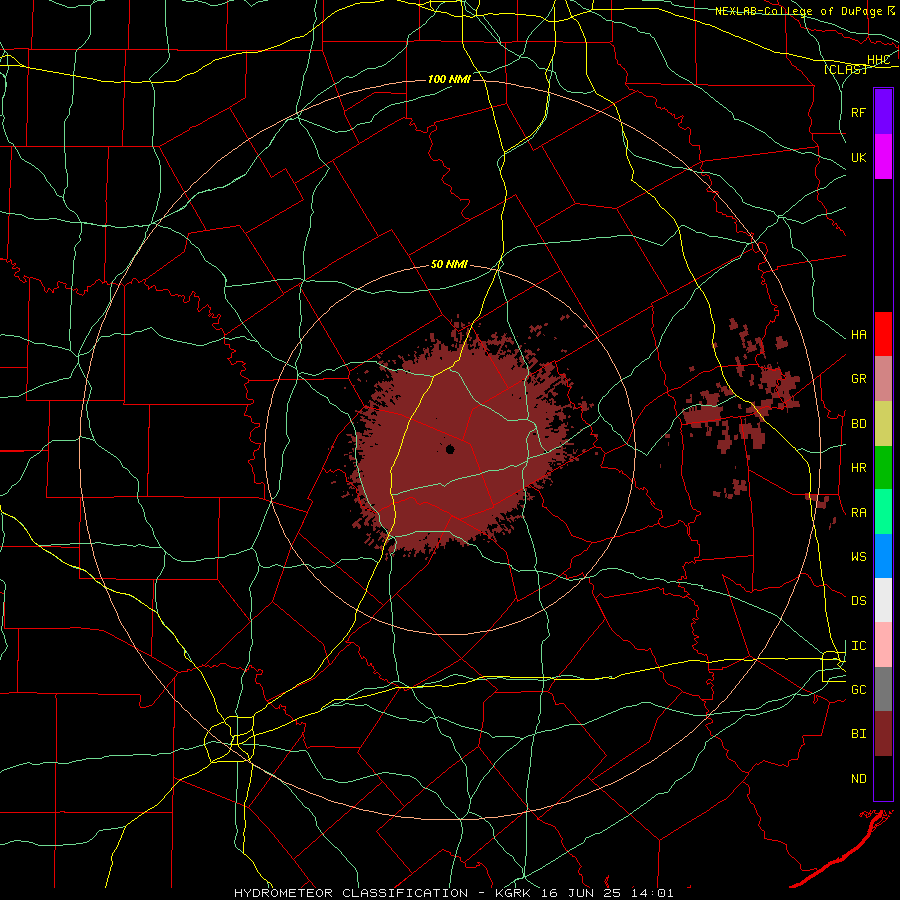Click the 50 NMI range ring label

point(449,265)
